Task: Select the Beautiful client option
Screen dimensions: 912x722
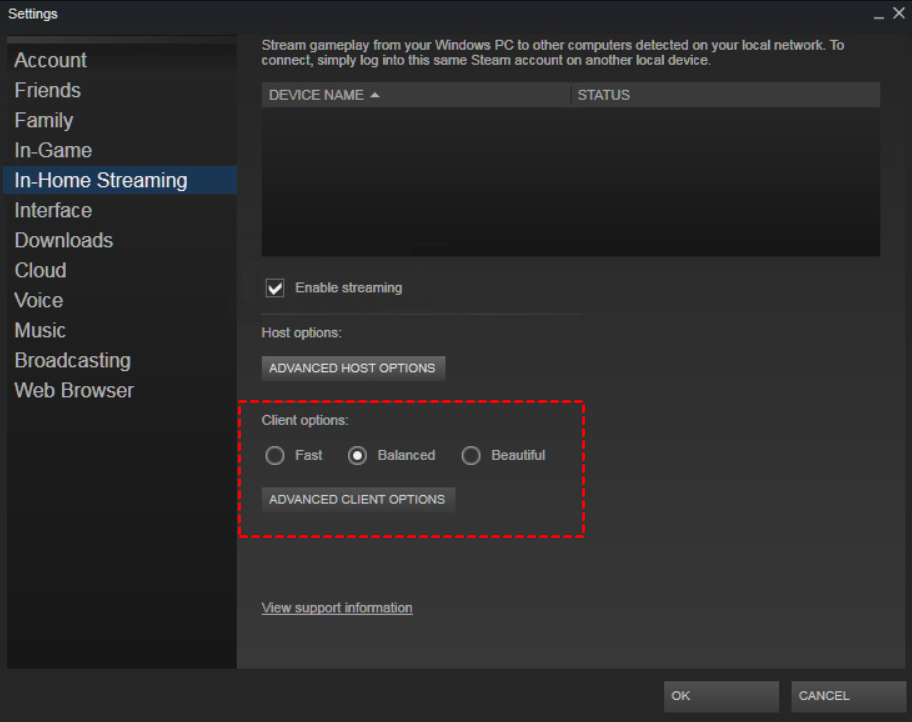Action: [471, 455]
